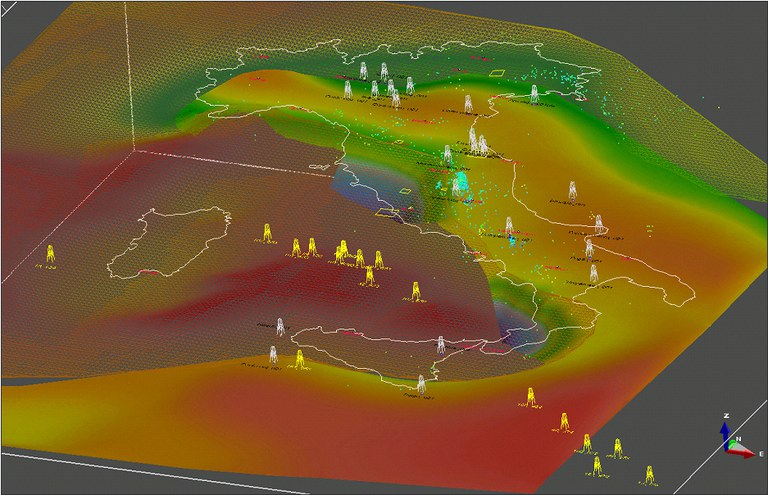
Task: Pick the white marker on Italy's heel
Action: point(594,273)
